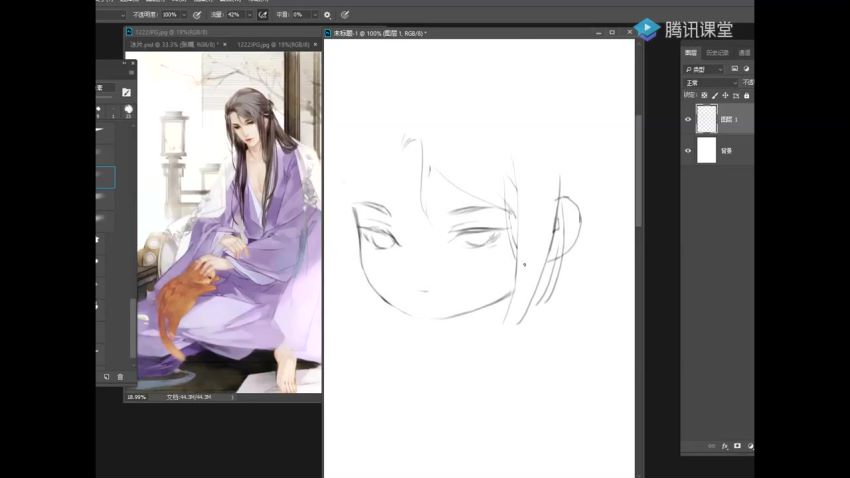Viewport: 850px width, 478px height.
Task: Open the flow 42% dropdown arrow
Action: click(249, 15)
